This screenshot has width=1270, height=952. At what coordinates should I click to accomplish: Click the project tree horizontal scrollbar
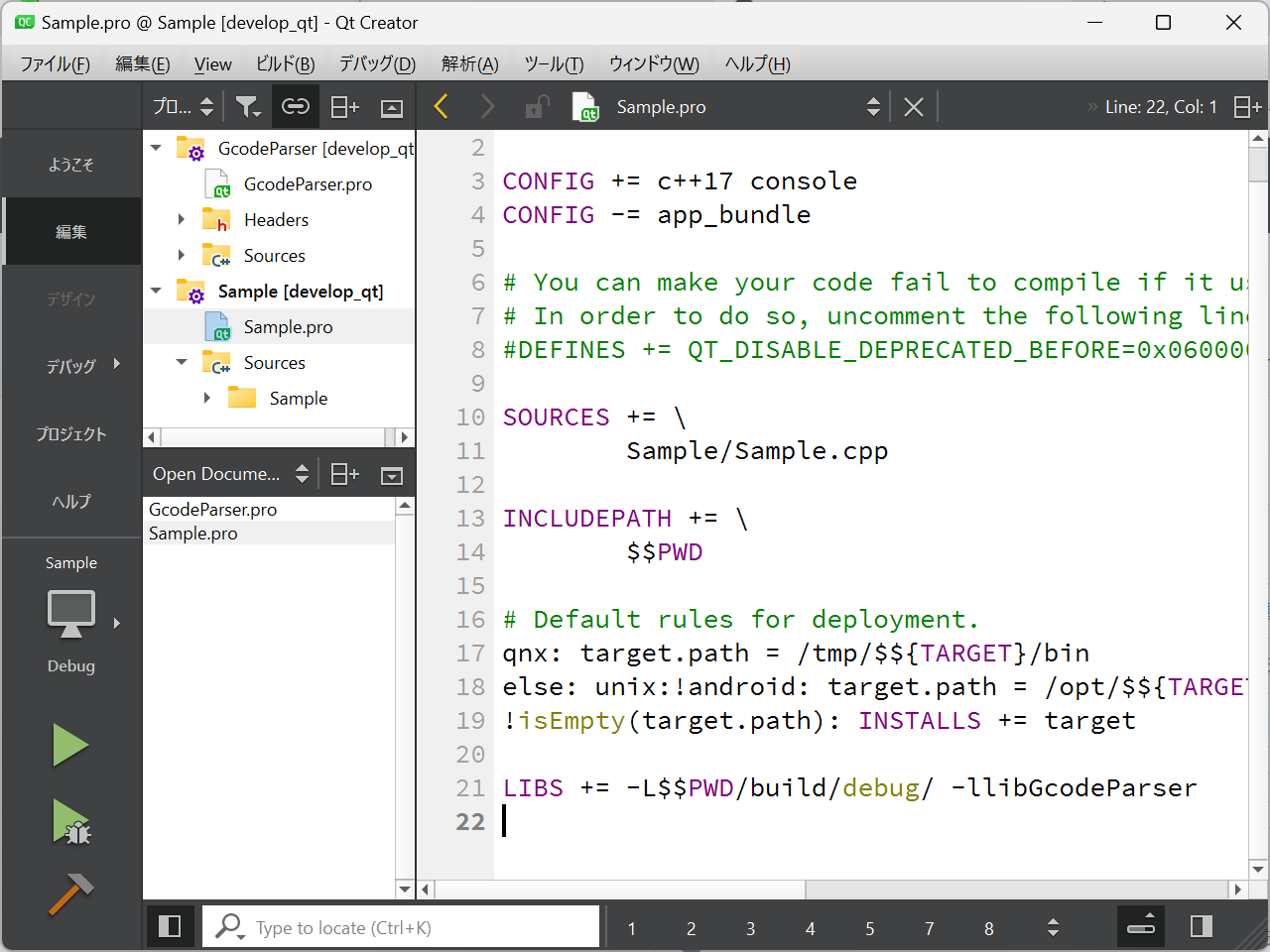(278, 437)
